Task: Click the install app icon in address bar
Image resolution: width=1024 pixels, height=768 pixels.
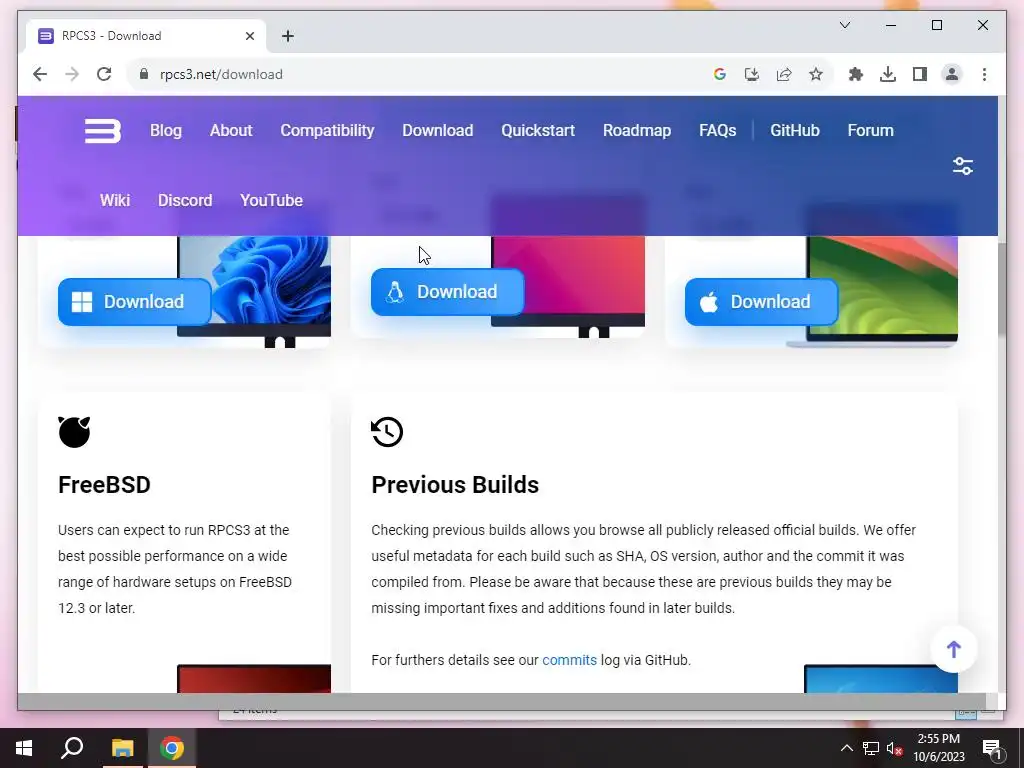Action: [x=752, y=74]
